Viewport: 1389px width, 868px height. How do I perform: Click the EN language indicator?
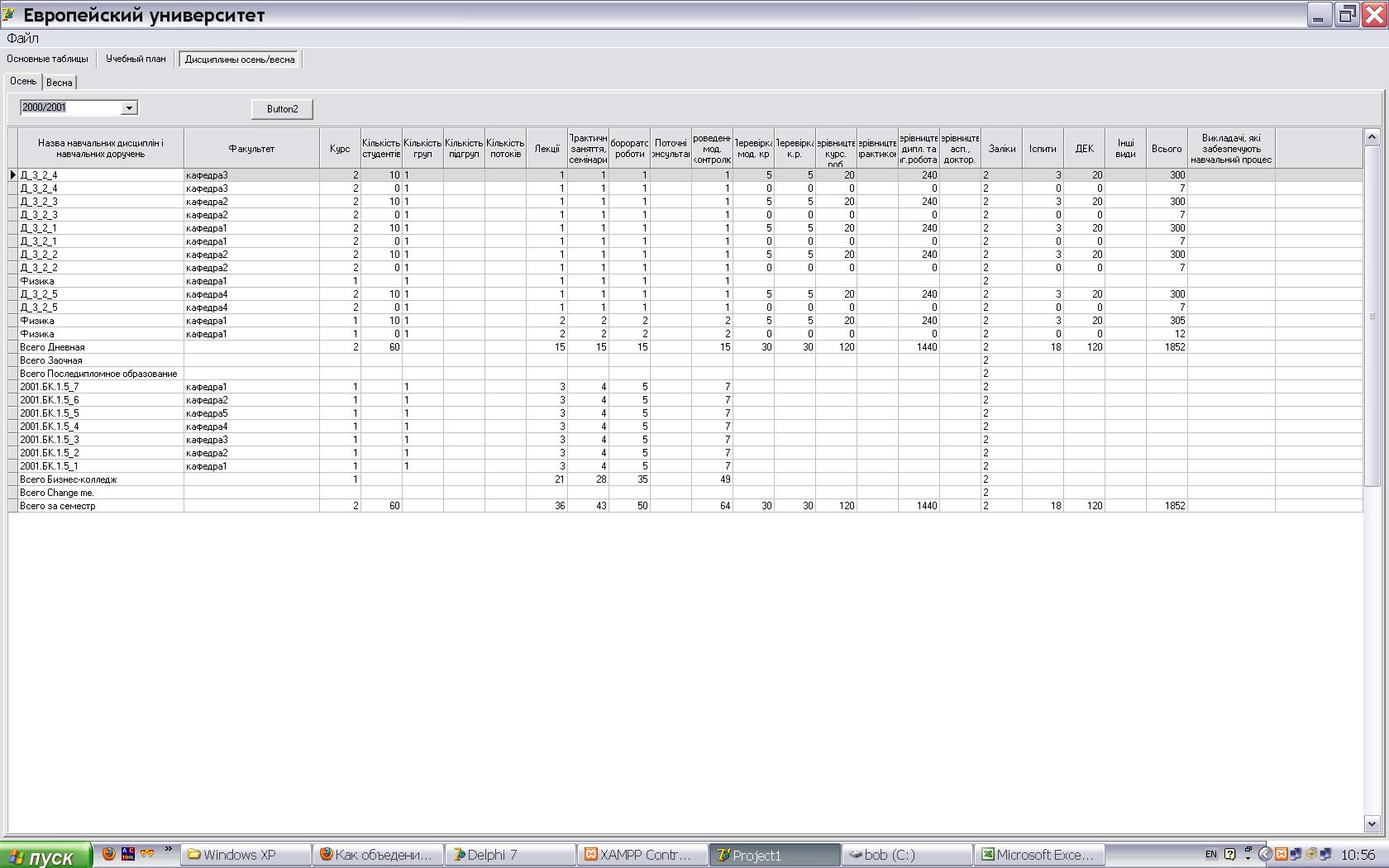(x=1210, y=854)
